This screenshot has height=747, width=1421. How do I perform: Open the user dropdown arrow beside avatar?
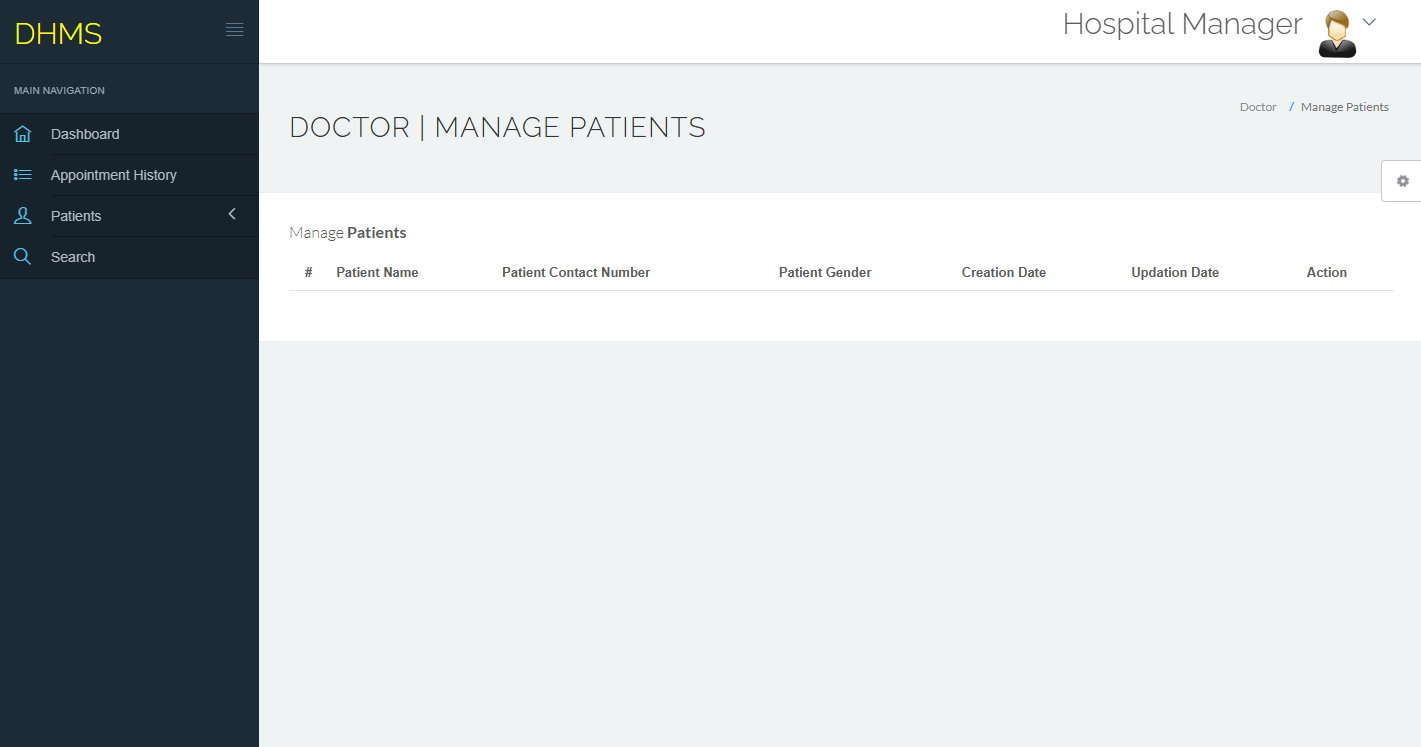(1370, 22)
